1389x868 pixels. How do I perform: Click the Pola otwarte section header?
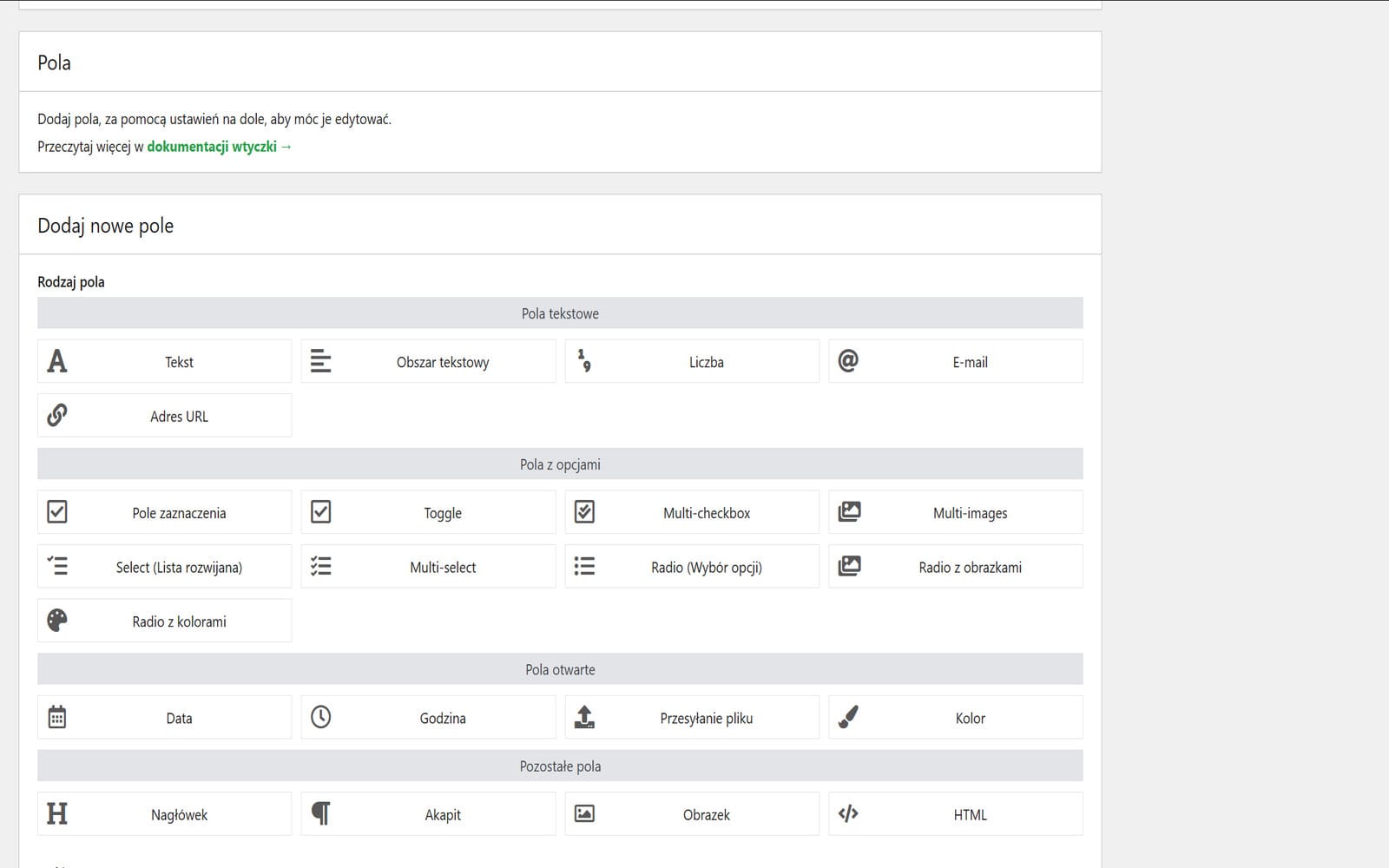(x=560, y=669)
